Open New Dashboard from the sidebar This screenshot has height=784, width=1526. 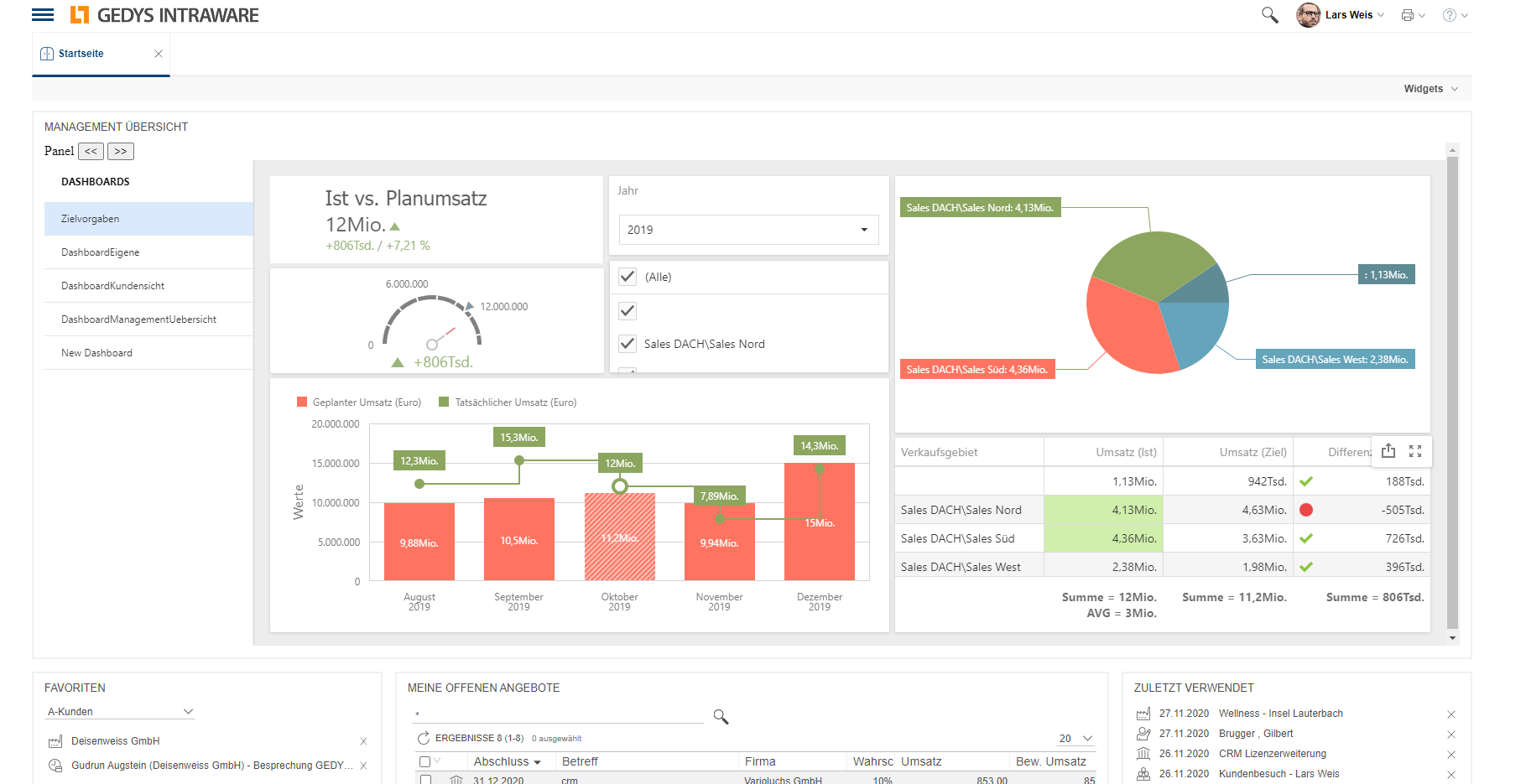(96, 352)
